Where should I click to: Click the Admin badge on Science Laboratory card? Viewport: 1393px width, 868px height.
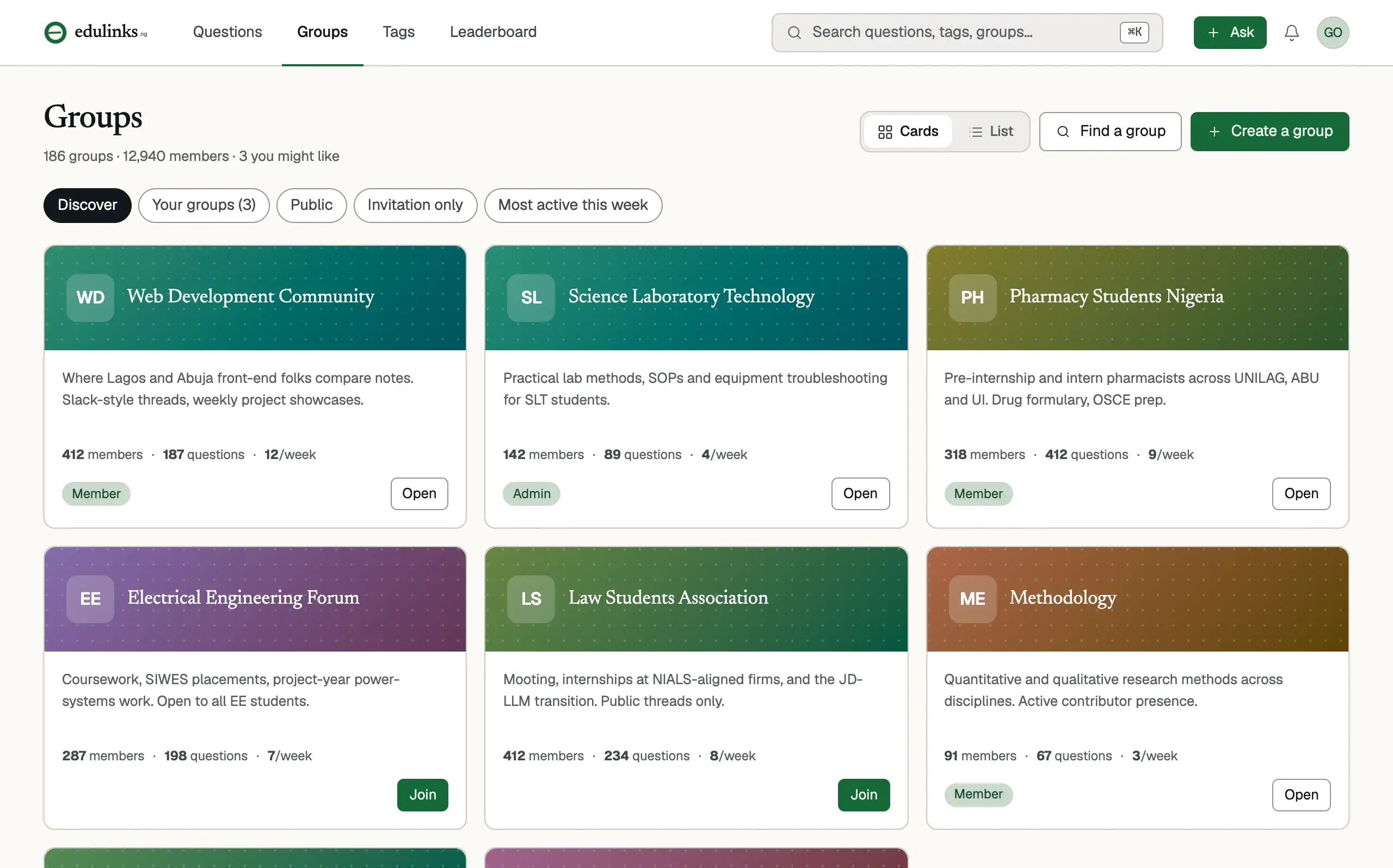531,494
